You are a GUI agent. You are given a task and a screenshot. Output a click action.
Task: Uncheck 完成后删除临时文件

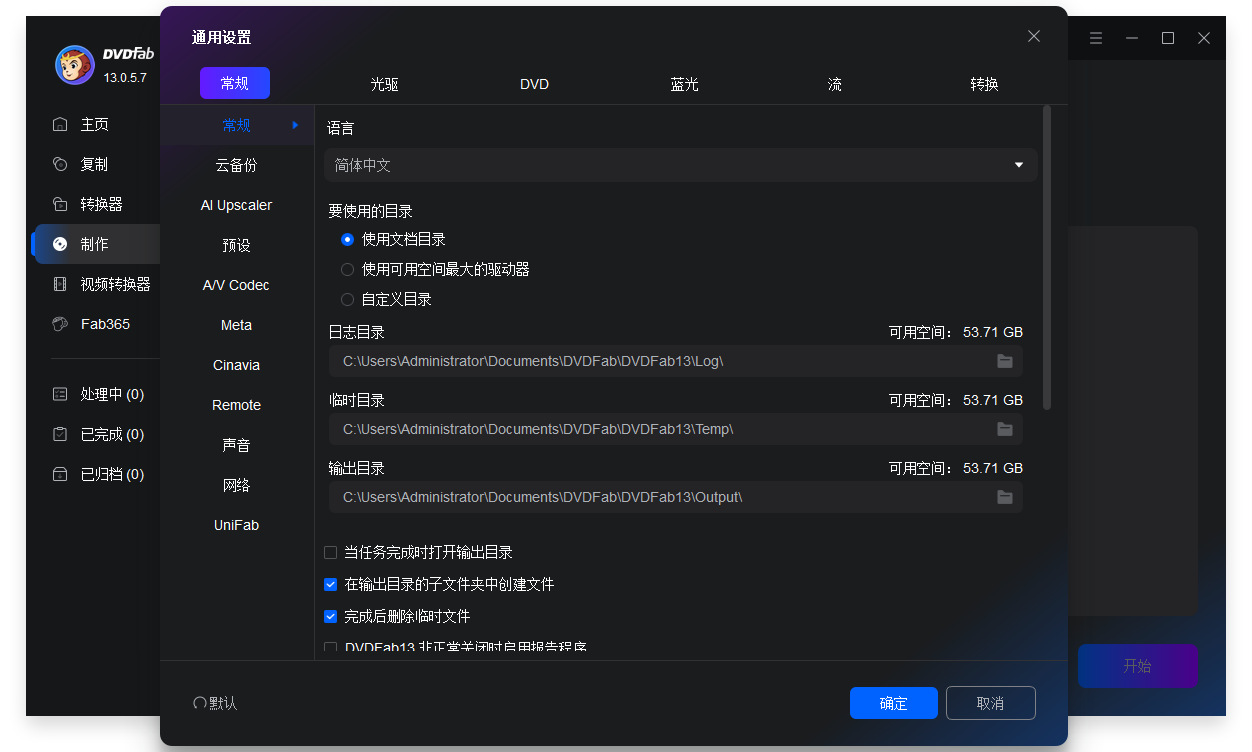pyautogui.click(x=330, y=616)
